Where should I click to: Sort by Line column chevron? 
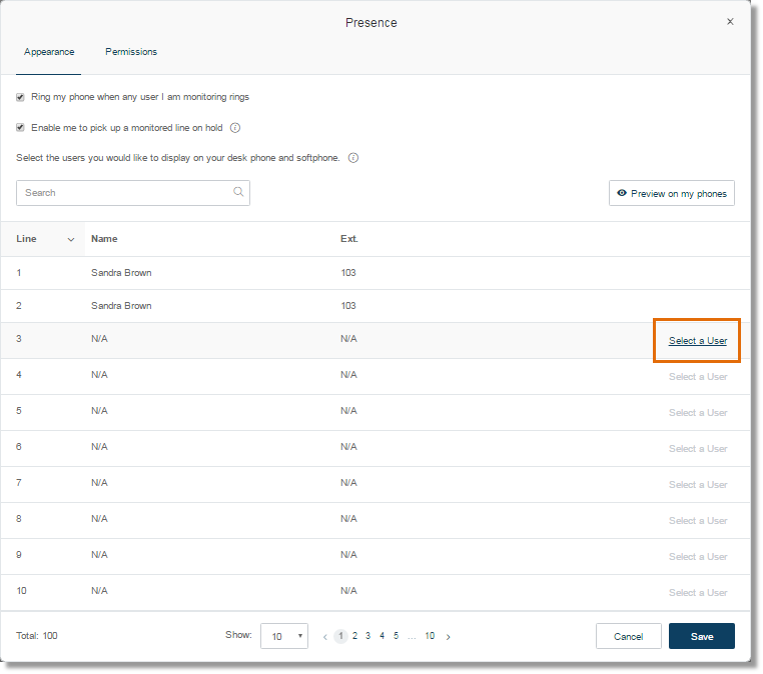click(x=71, y=239)
